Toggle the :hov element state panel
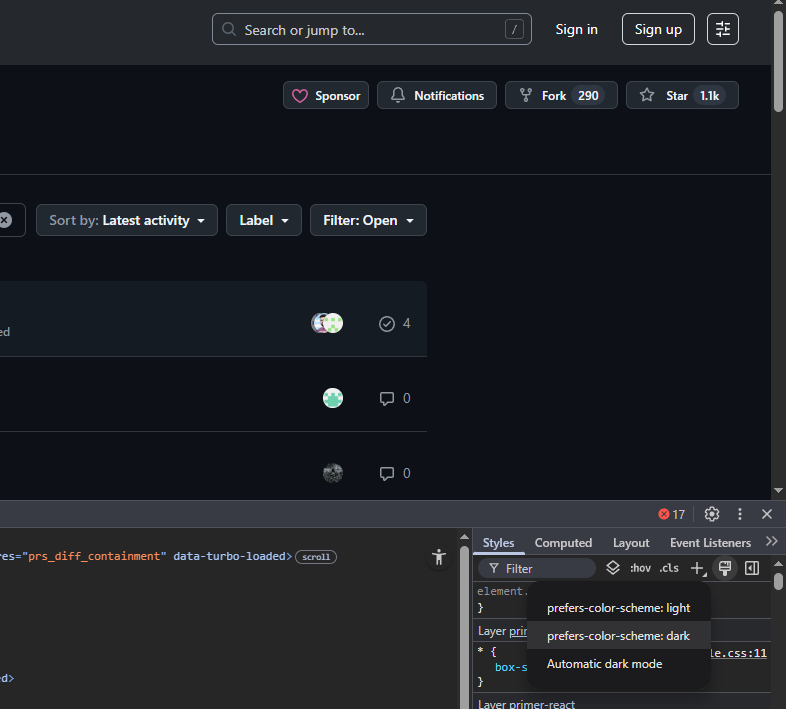786x709 pixels. (x=640, y=568)
